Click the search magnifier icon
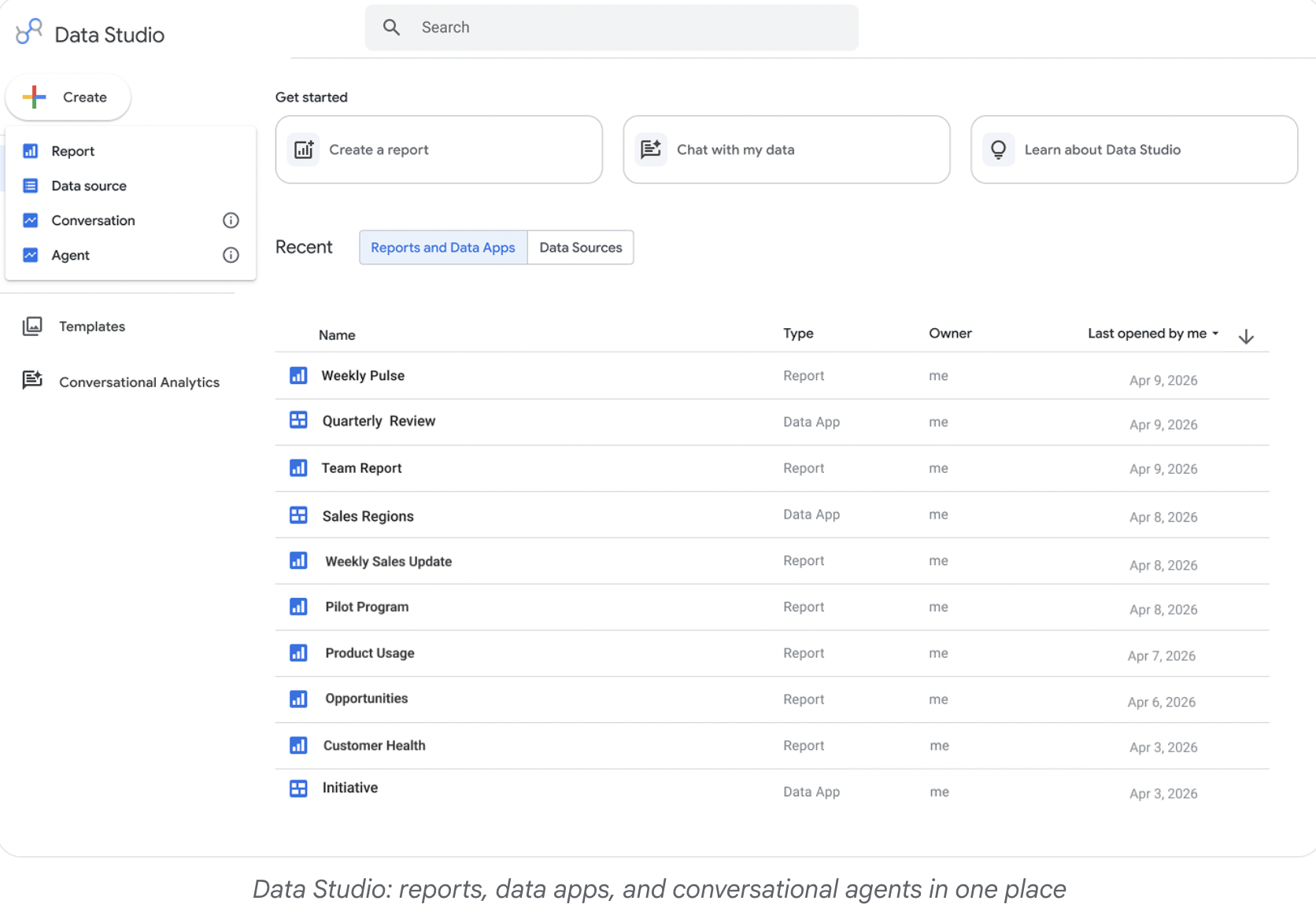 [391, 28]
